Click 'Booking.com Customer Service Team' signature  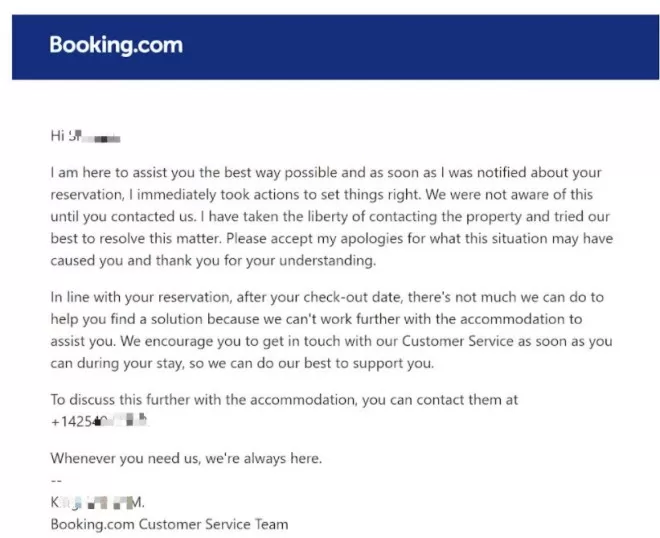pyautogui.click(x=169, y=525)
